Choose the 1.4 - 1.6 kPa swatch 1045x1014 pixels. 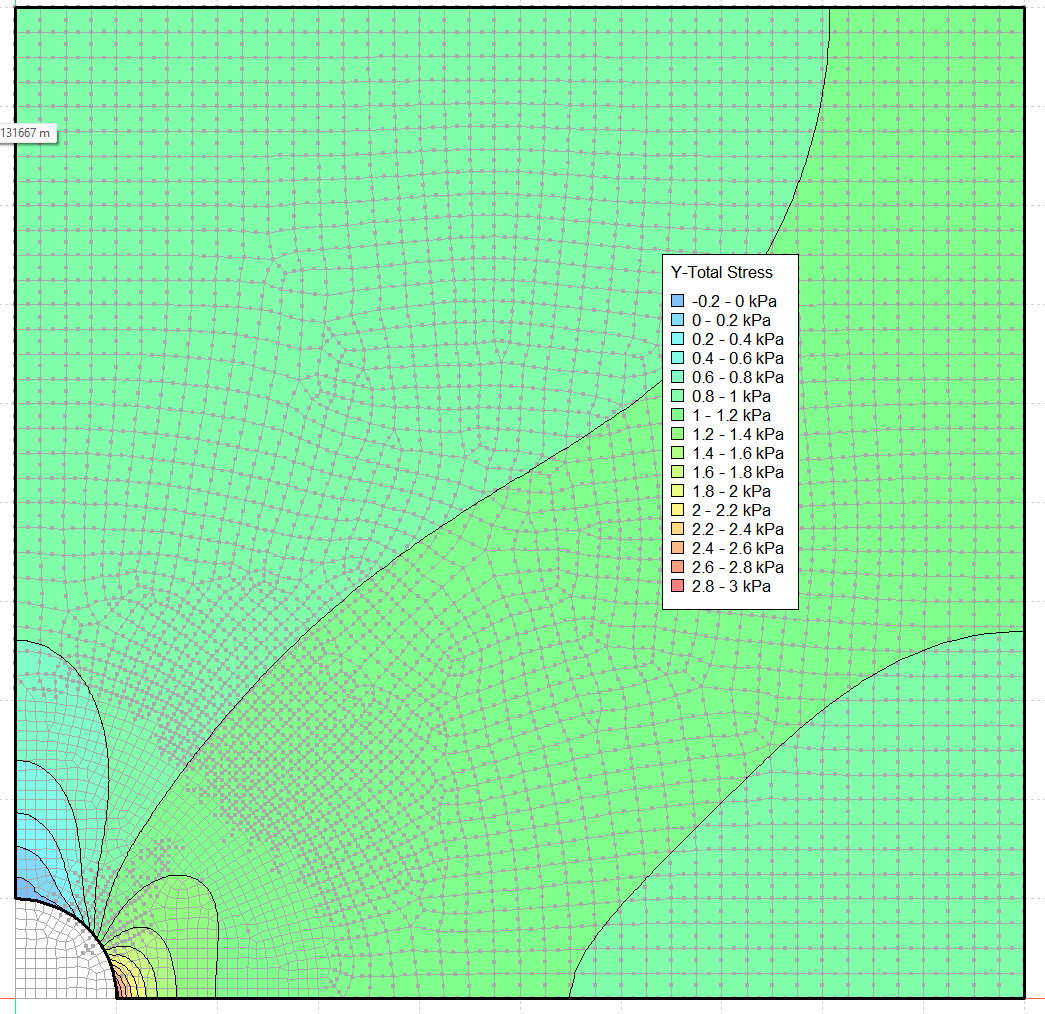coord(677,453)
